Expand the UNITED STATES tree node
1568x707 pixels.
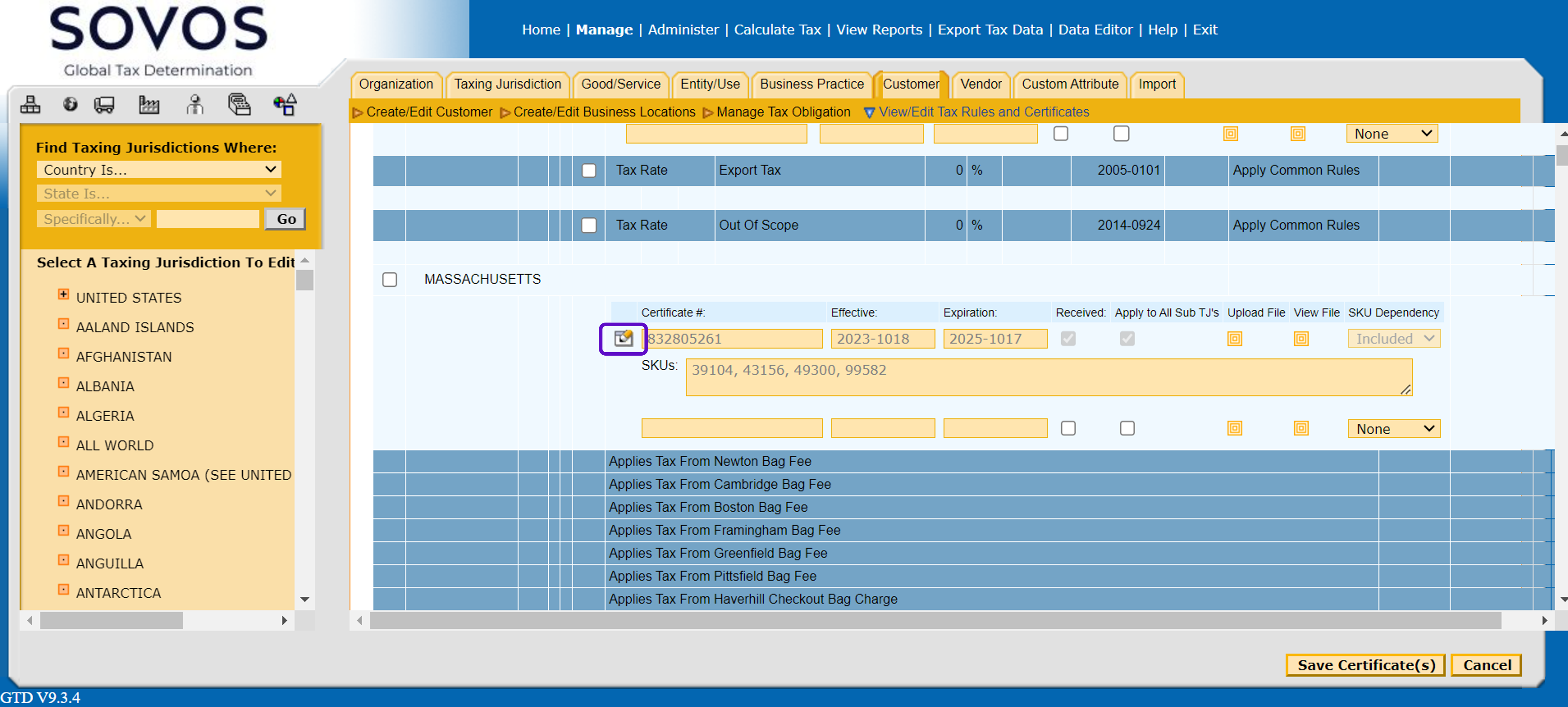point(63,295)
